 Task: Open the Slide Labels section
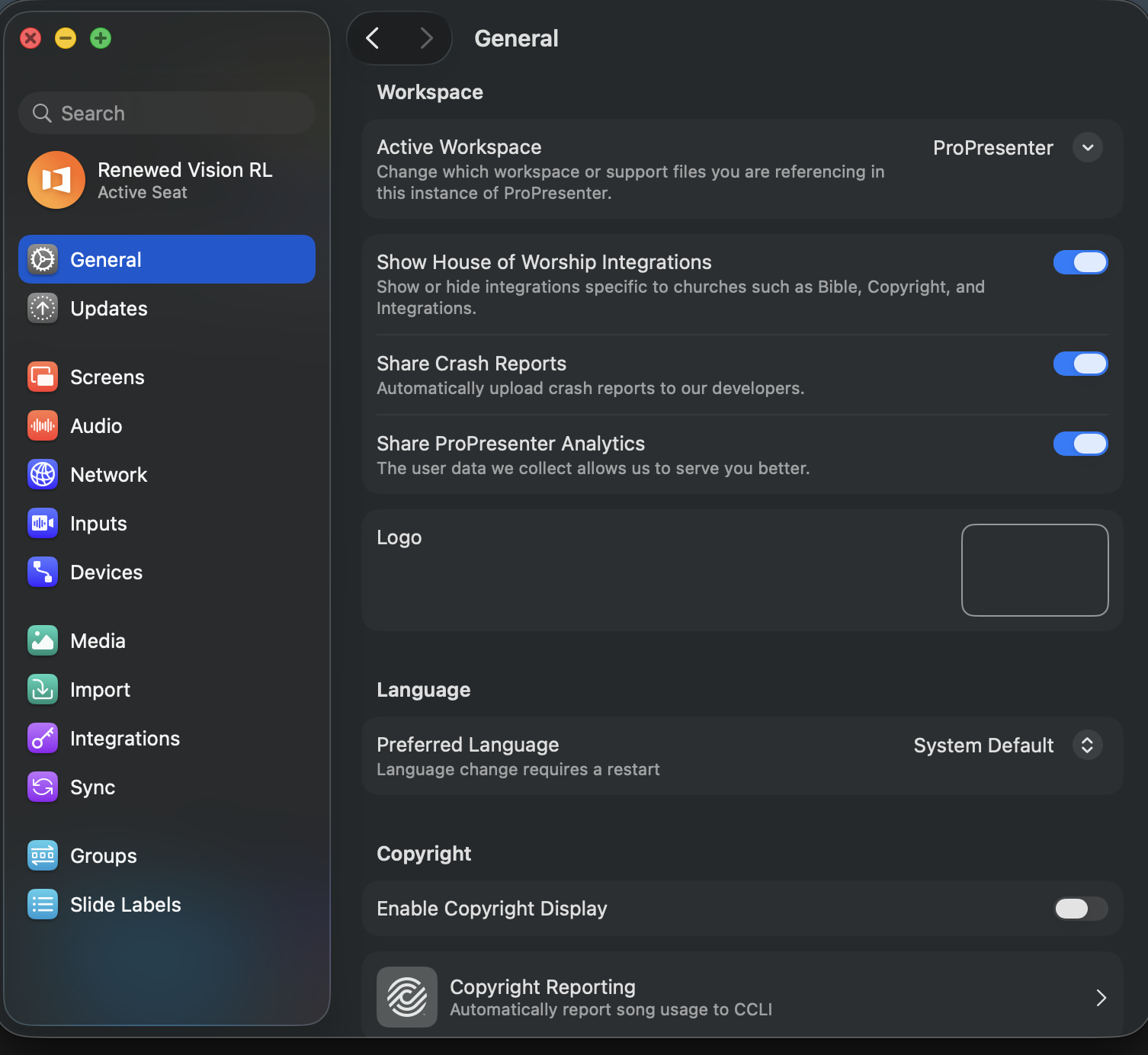pos(167,904)
